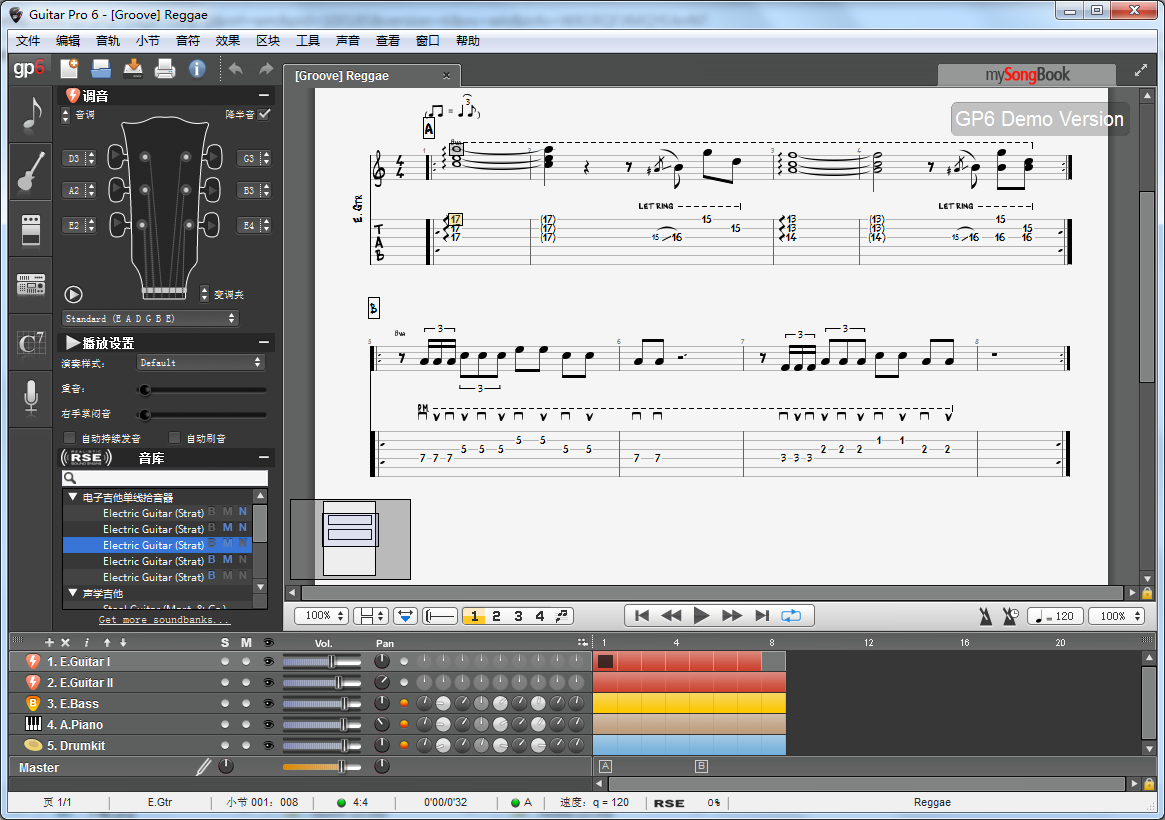Screen dimensions: 1165x820
Task: Enable the 自动持续发音 checkbox
Action: click(x=70, y=438)
